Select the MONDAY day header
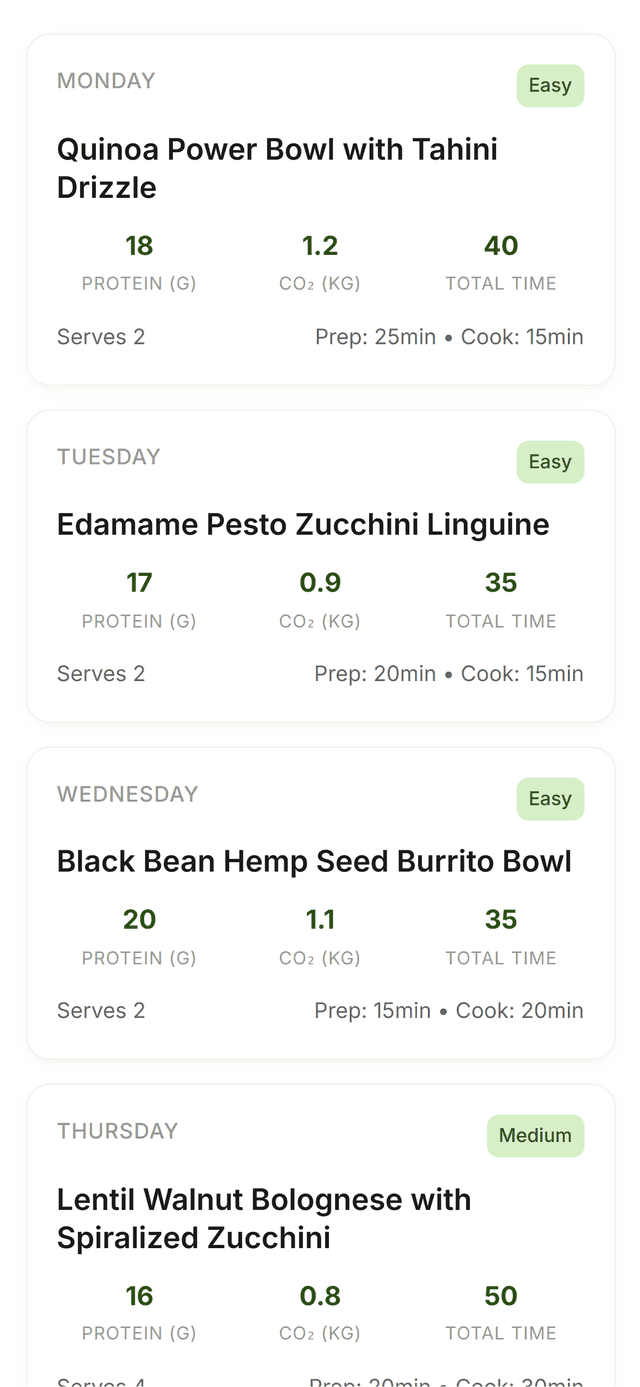Viewport: 640px width, 1387px height. click(x=106, y=80)
